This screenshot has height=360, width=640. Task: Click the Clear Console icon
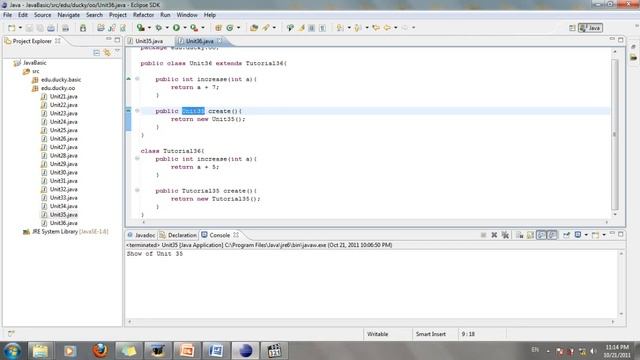pyautogui.click(x=519, y=235)
